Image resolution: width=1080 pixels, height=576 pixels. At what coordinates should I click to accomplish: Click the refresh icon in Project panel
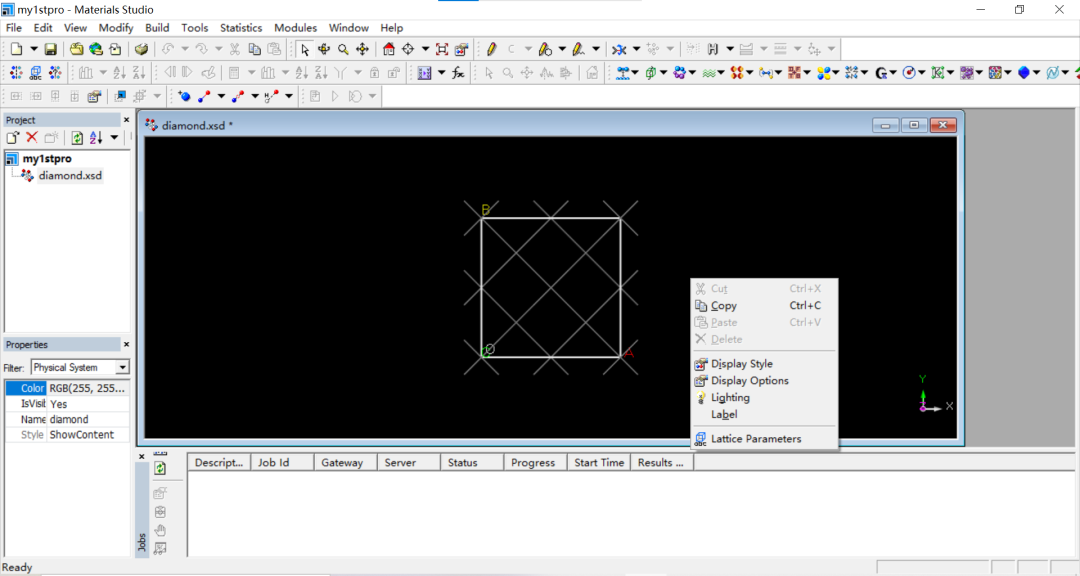77,138
